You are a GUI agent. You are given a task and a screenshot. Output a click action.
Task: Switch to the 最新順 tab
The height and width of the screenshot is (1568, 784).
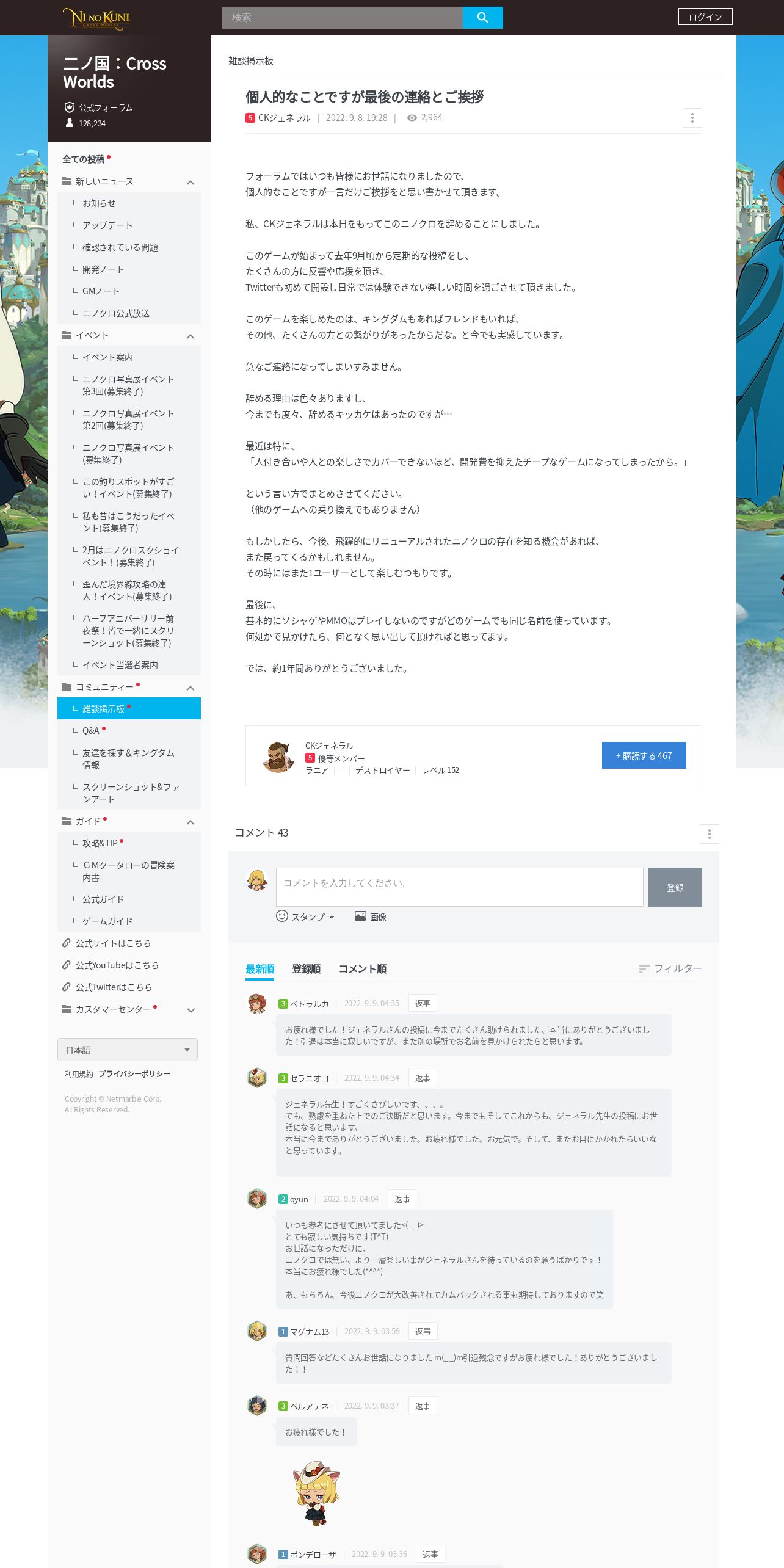[260, 969]
